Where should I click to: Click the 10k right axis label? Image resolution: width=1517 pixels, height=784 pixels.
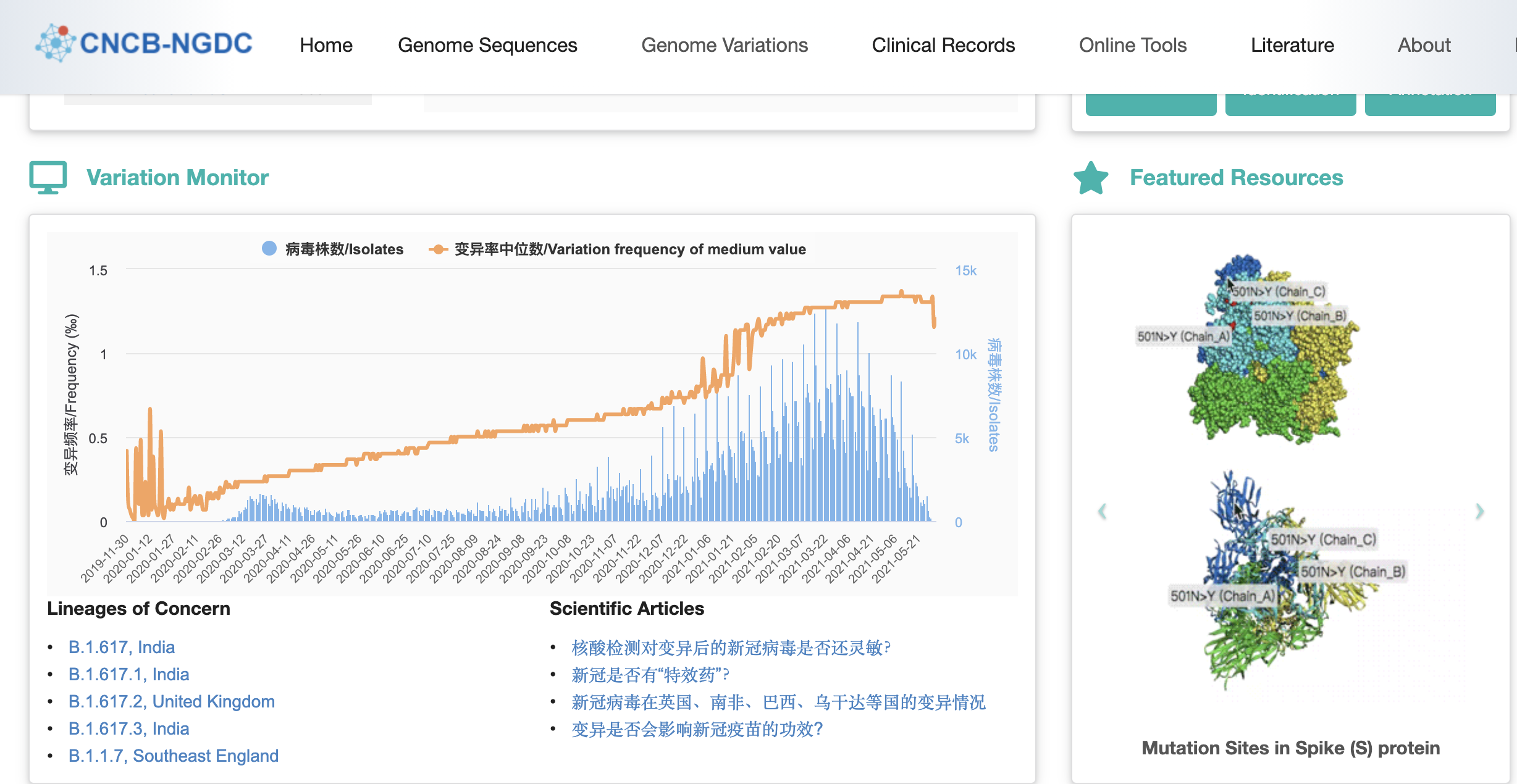coord(966,354)
